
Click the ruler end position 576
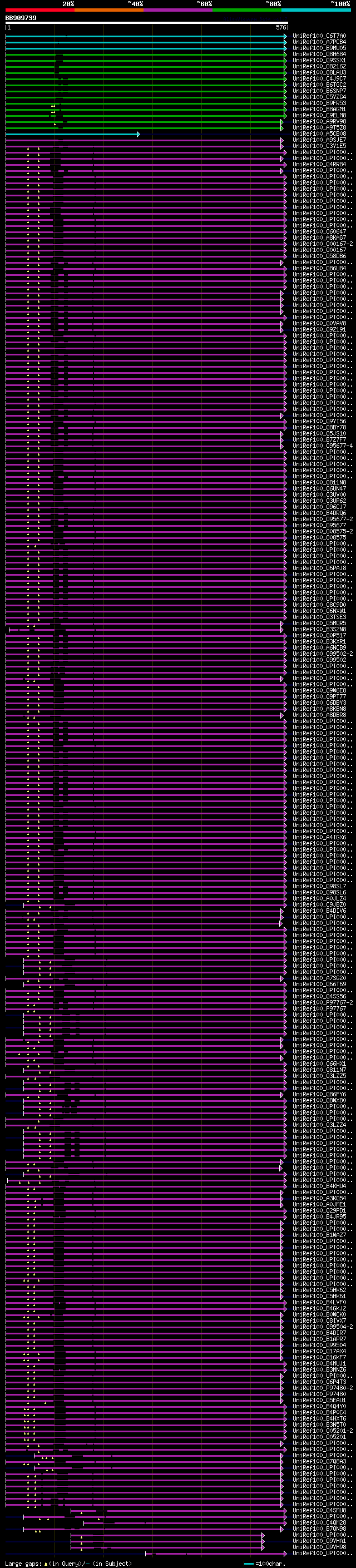pos(281,27)
